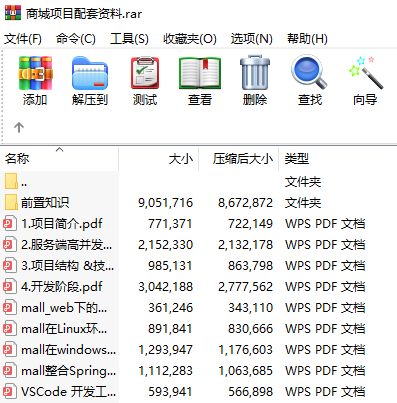Select file name mall在windows...
The height and width of the screenshot is (403, 397).
pyautogui.click(x=69, y=350)
